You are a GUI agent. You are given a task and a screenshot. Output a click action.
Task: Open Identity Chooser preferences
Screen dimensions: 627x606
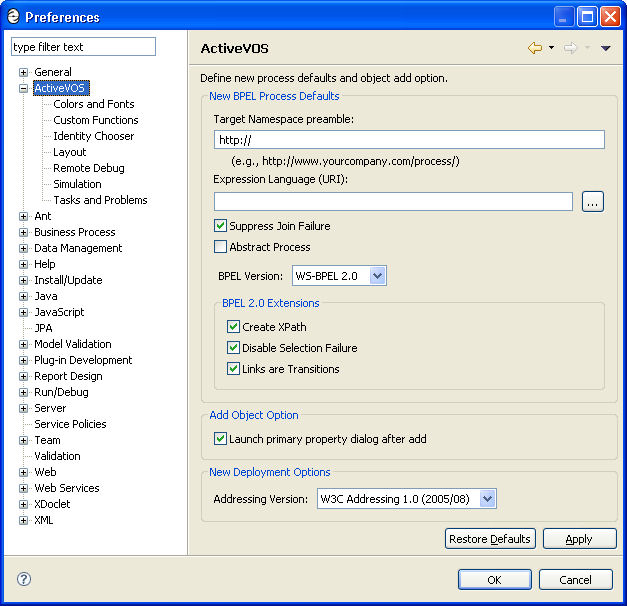tap(94, 136)
